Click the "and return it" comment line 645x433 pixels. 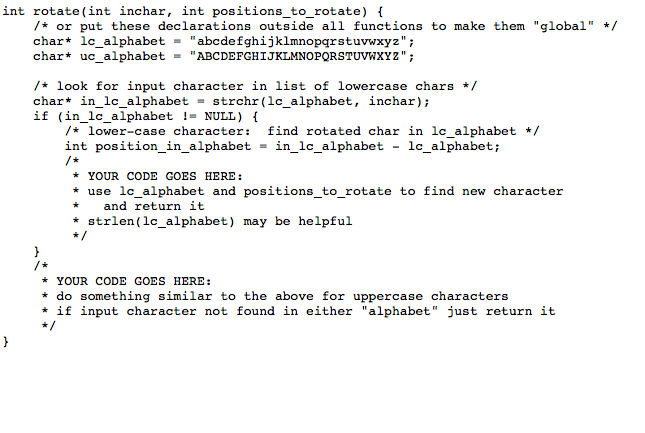pyautogui.click(x=153, y=206)
